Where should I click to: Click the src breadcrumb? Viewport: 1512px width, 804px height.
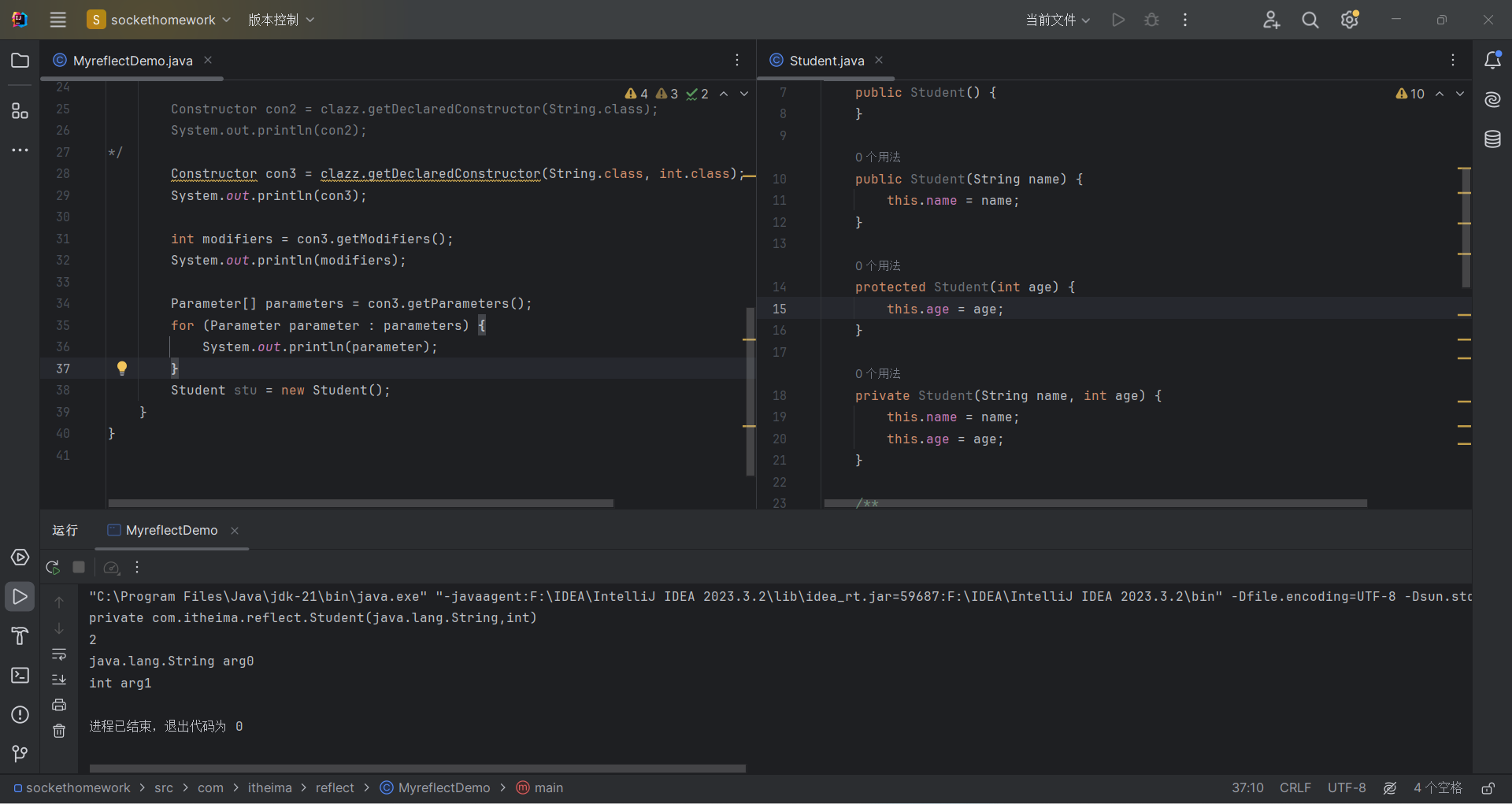pyautogui.click(x=164, y=788)
